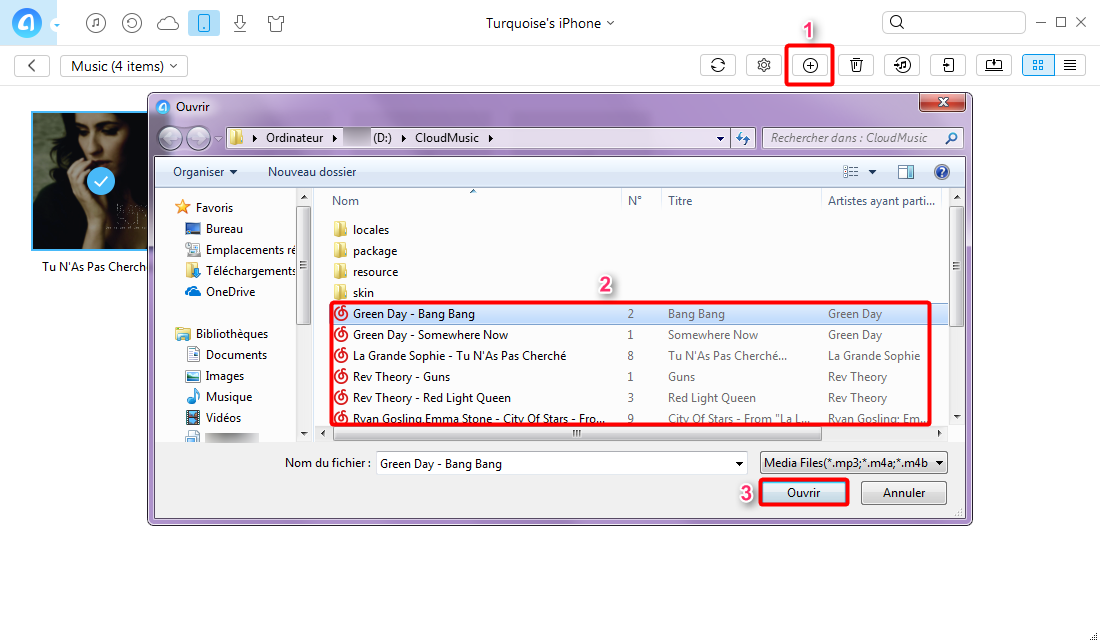Select Bibliothèques in the navigation pane
The height and width of the screenshot is (643, 1100).
click(x=222, y=334)
